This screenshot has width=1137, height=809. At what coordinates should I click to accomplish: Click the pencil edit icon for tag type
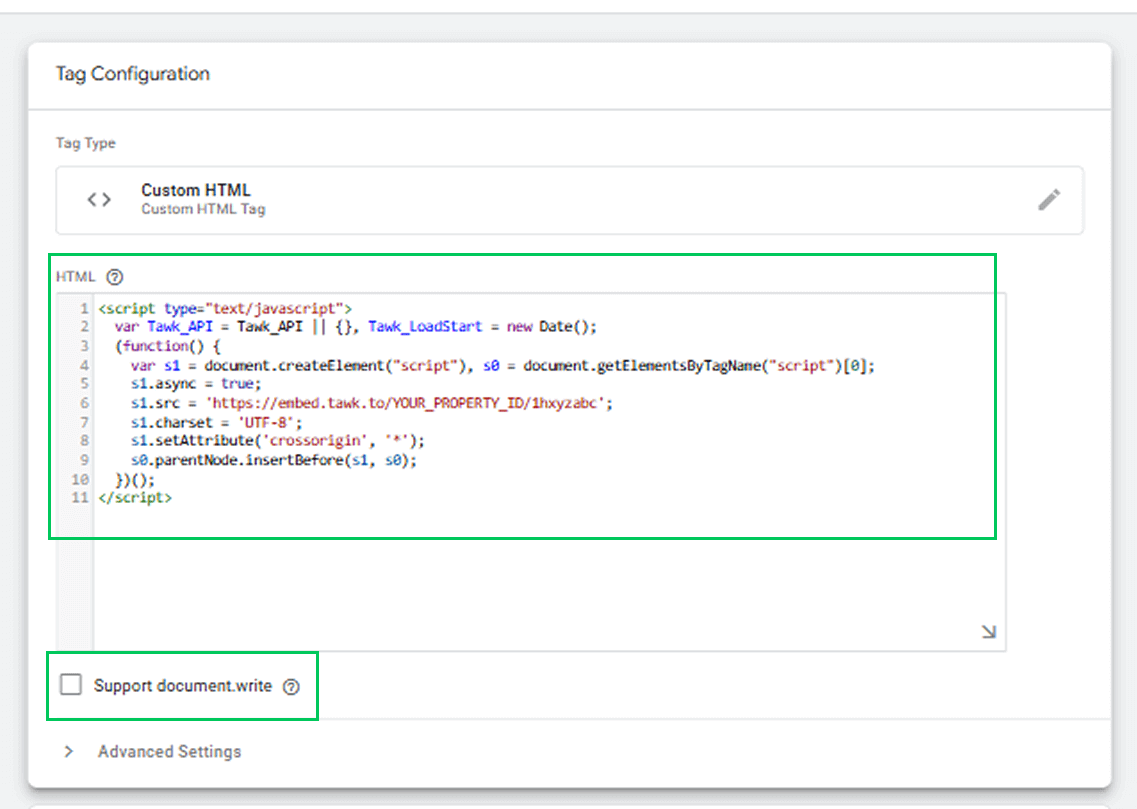point(1049,199)
